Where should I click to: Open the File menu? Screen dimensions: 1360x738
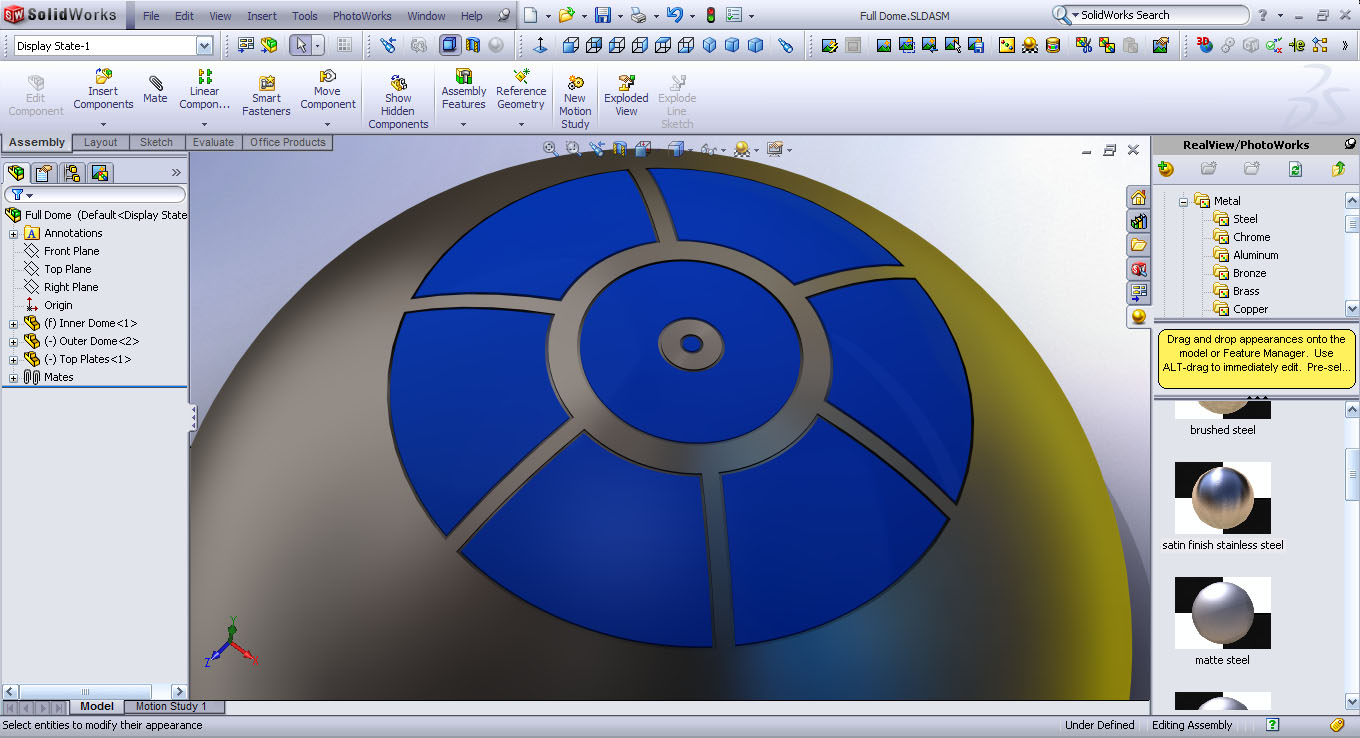(x=151, y=16)
